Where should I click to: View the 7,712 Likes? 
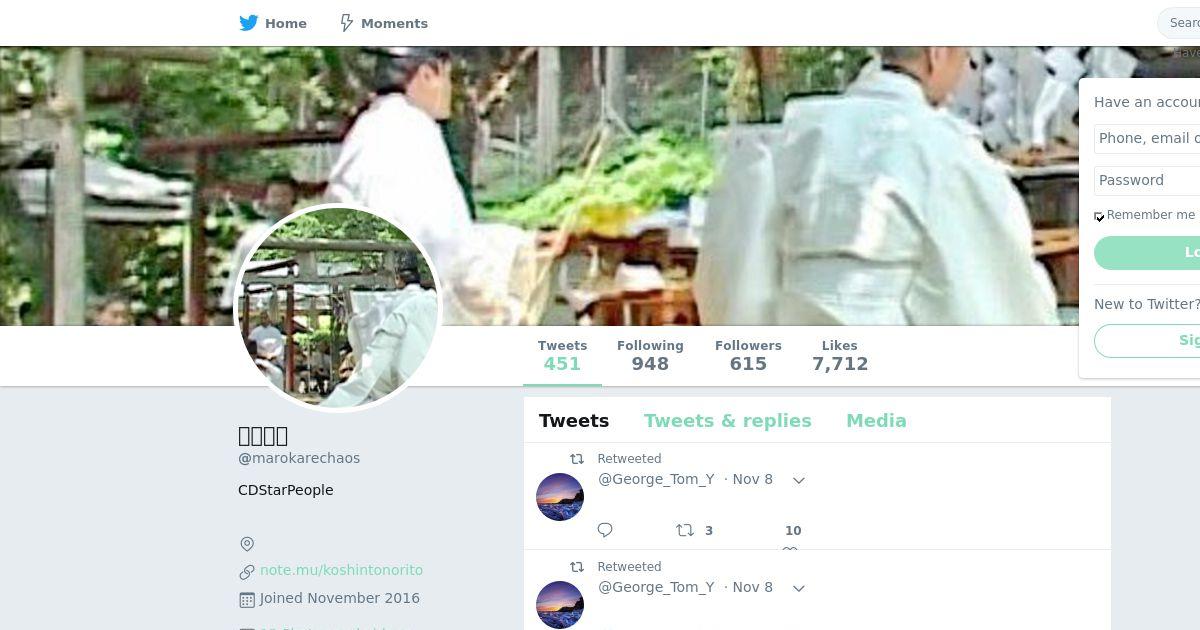(x=840, y=355)
